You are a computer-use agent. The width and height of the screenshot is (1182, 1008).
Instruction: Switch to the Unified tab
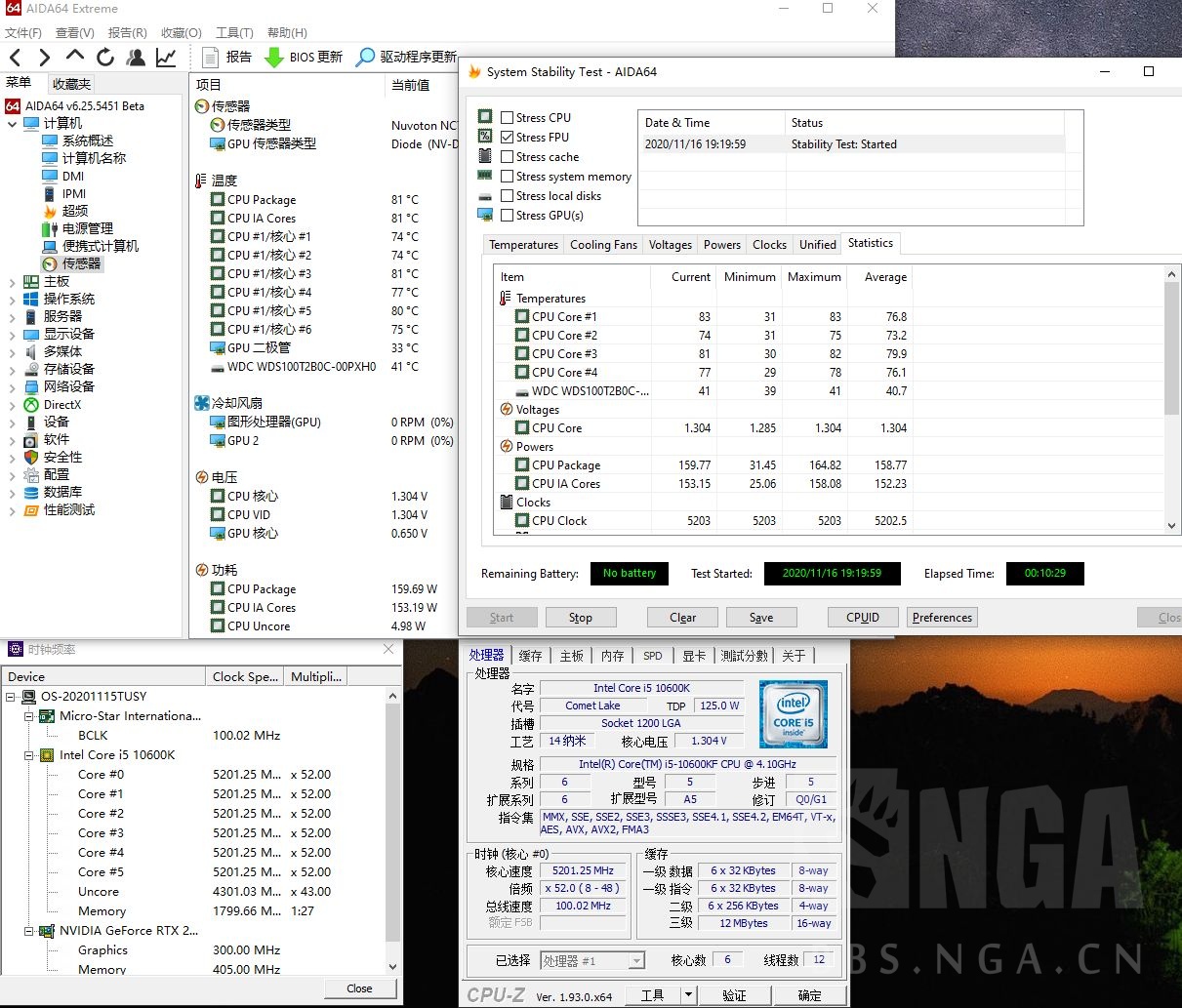(x=817, y=244)
